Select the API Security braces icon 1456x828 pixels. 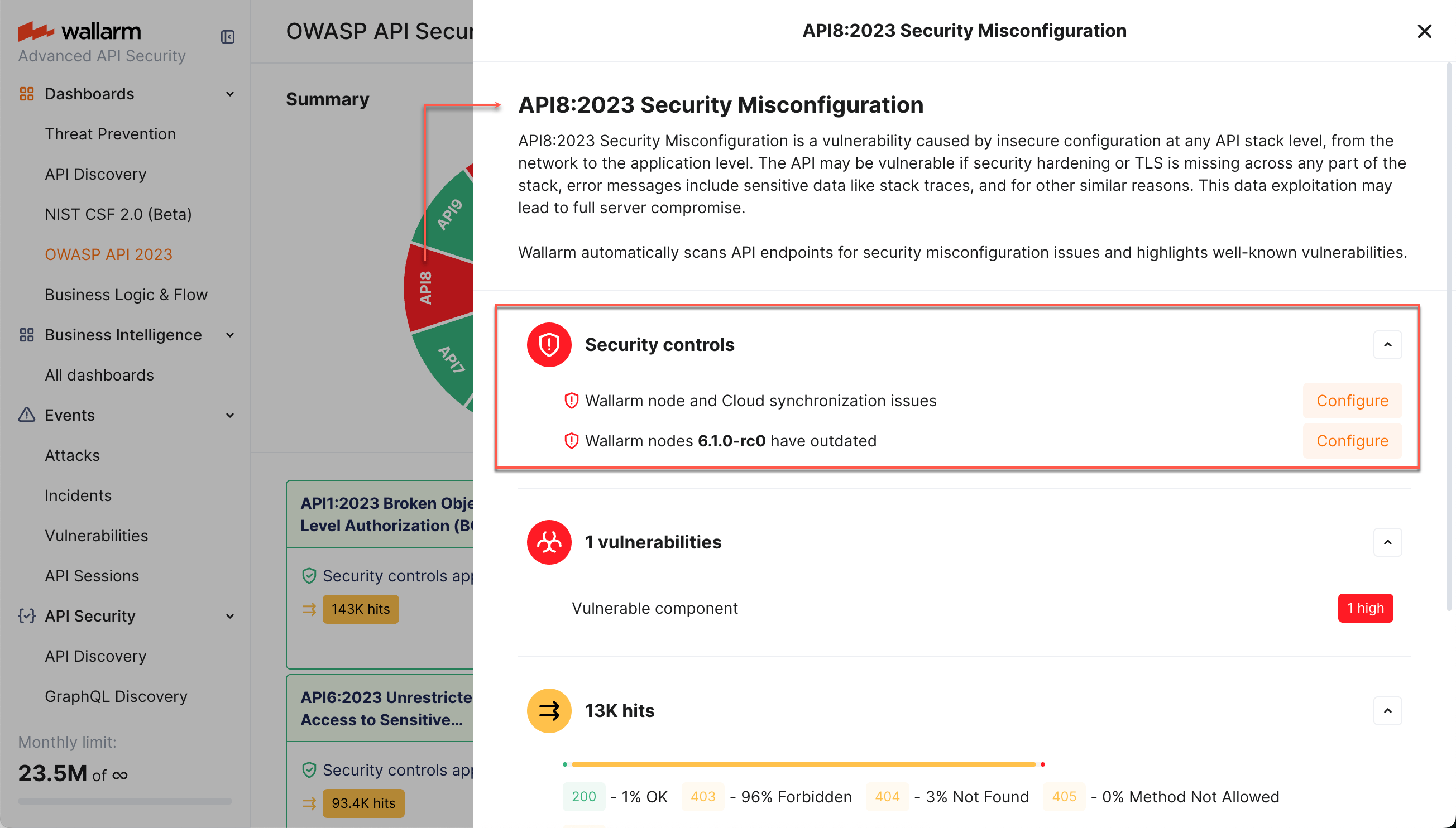[26, 616]
